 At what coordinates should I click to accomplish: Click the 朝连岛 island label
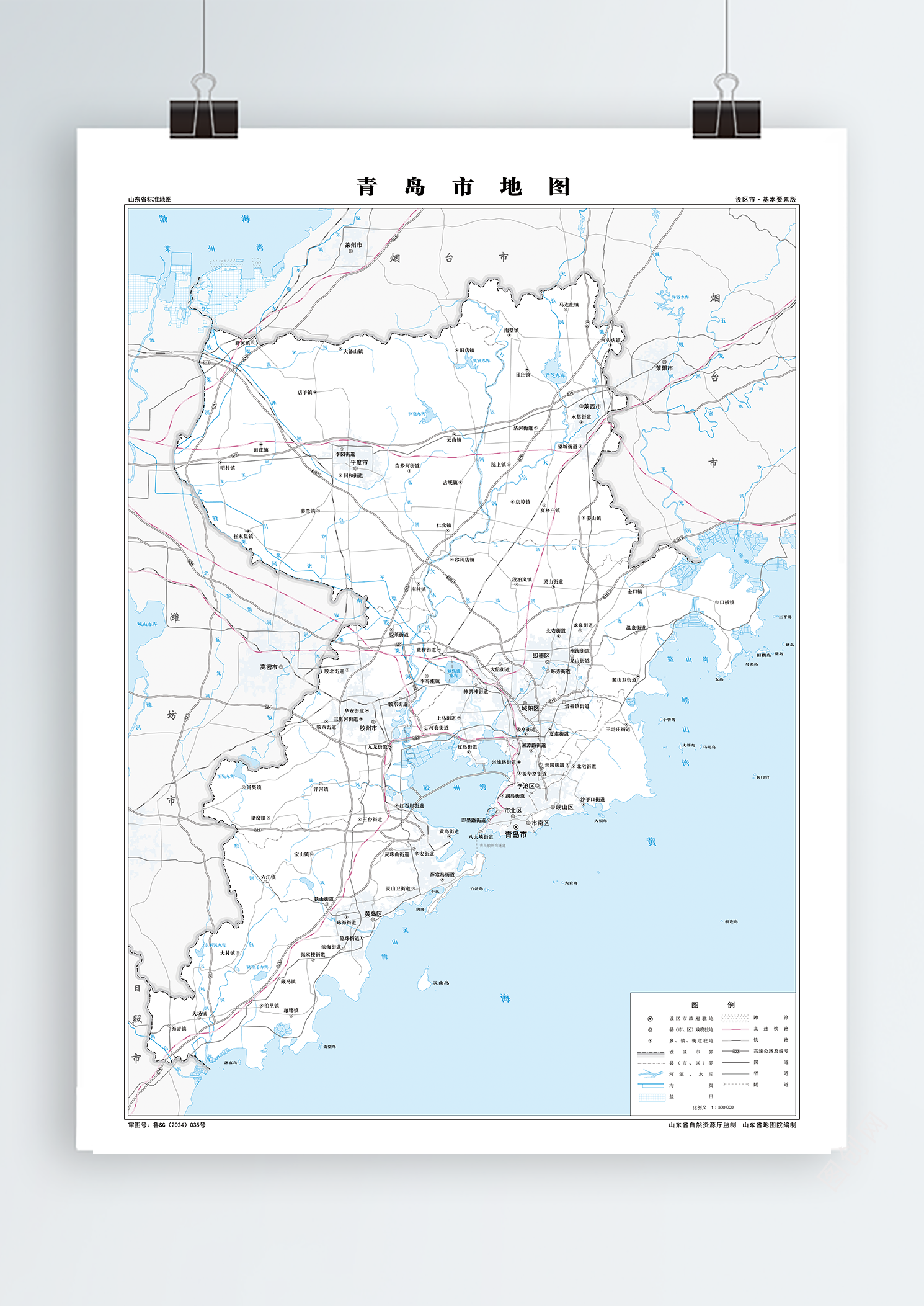click(731, 922)
